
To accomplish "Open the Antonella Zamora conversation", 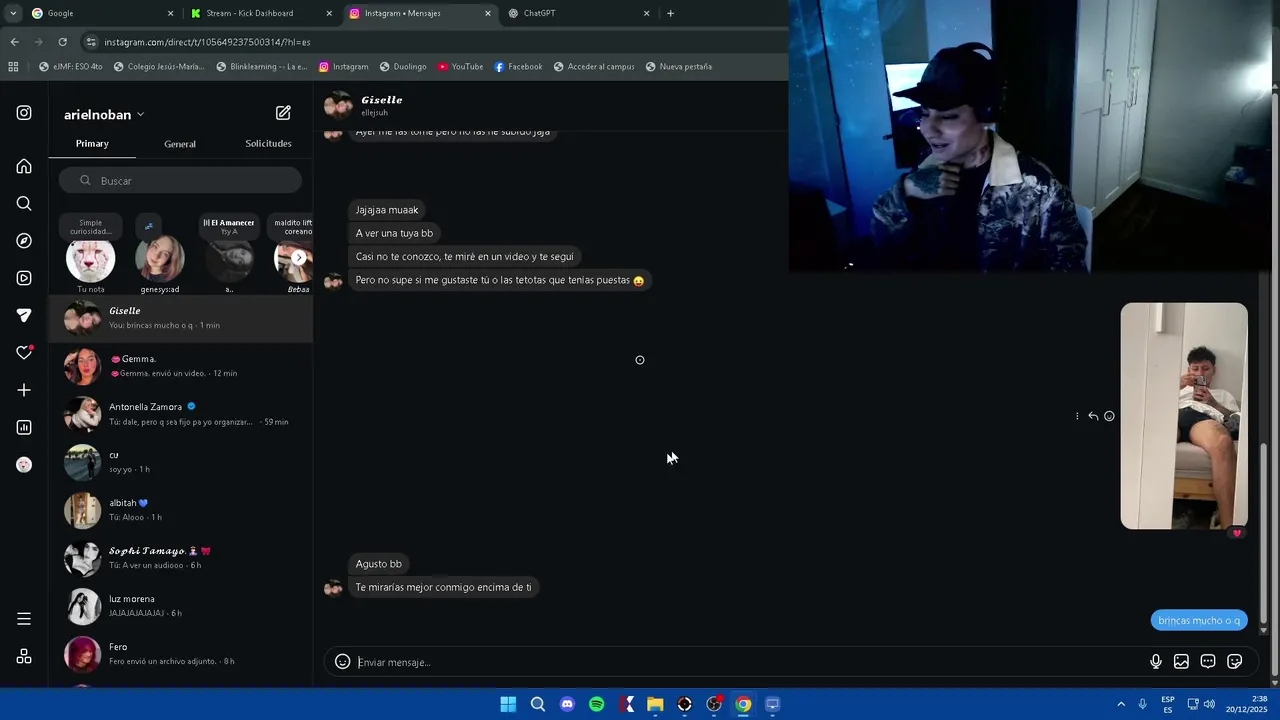I will pos(180,414).
